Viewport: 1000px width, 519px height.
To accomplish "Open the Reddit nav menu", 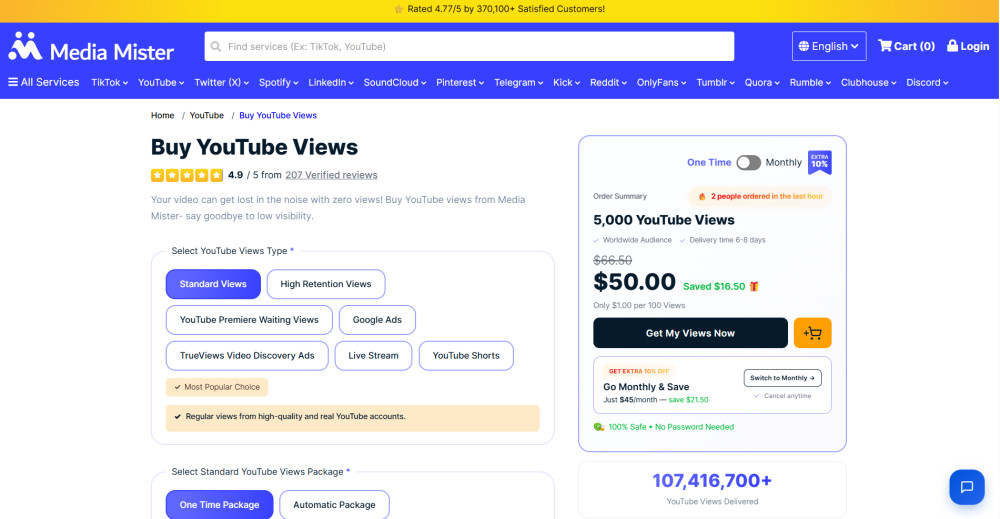I will point(608,82).
